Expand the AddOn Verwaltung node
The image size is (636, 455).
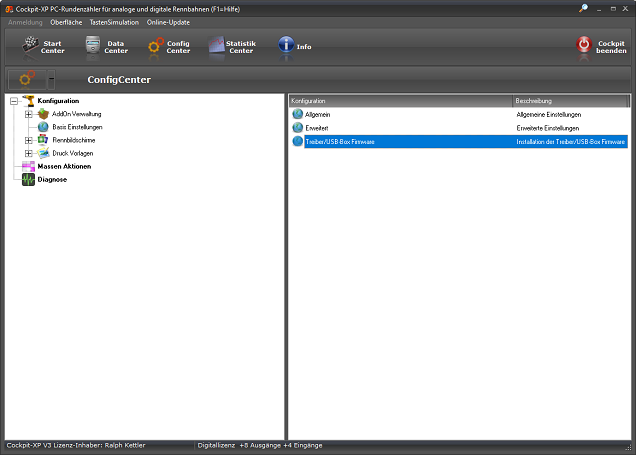click(29, 114)
